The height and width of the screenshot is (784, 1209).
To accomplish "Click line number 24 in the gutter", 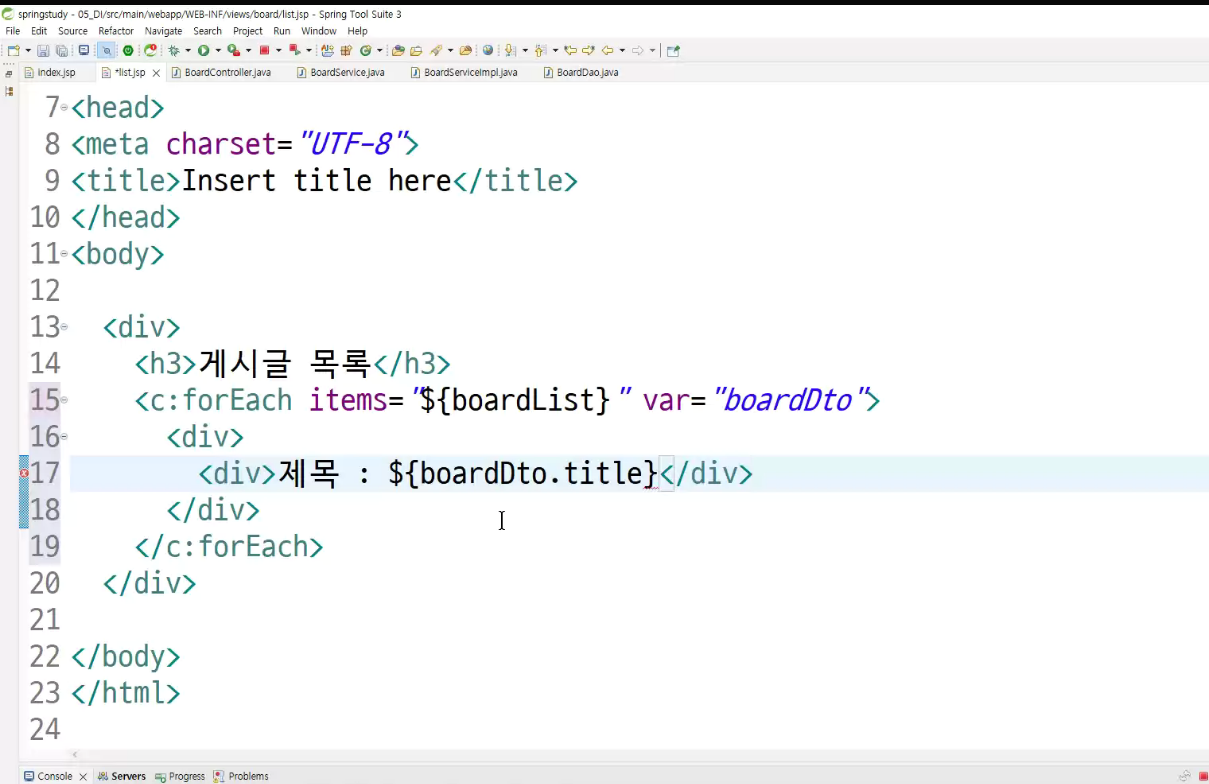I will pyautogui.click(x=45, y=729).
